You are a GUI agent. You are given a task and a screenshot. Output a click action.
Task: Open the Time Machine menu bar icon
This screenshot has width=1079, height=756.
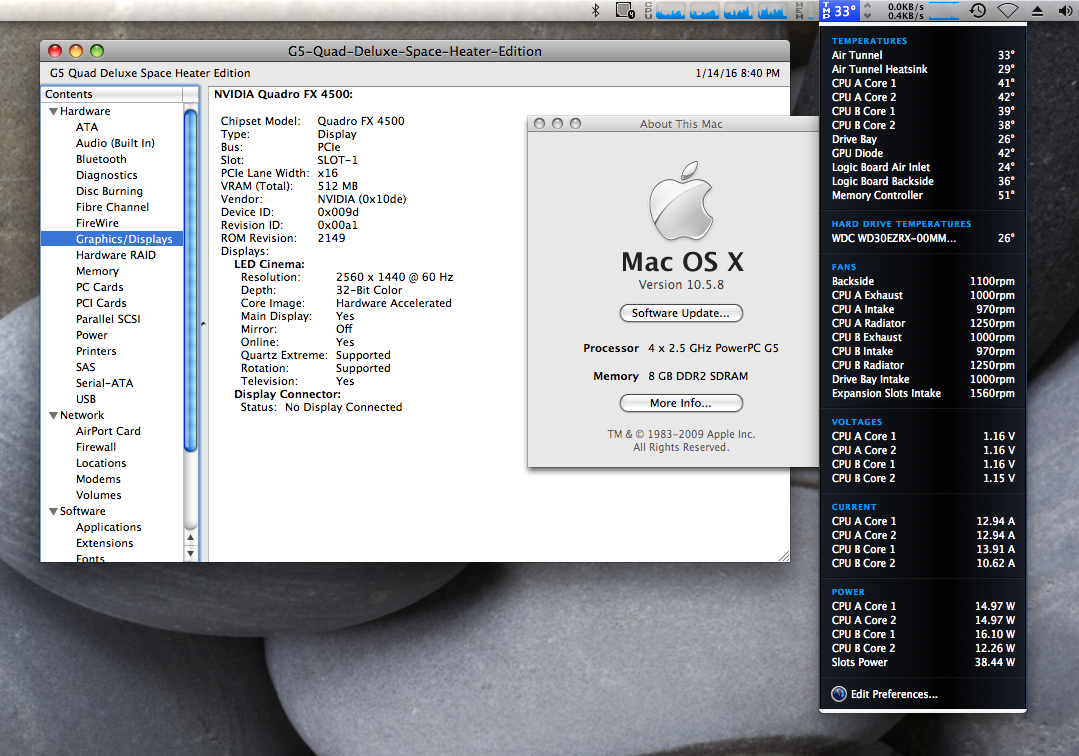(x=977, y=10)
